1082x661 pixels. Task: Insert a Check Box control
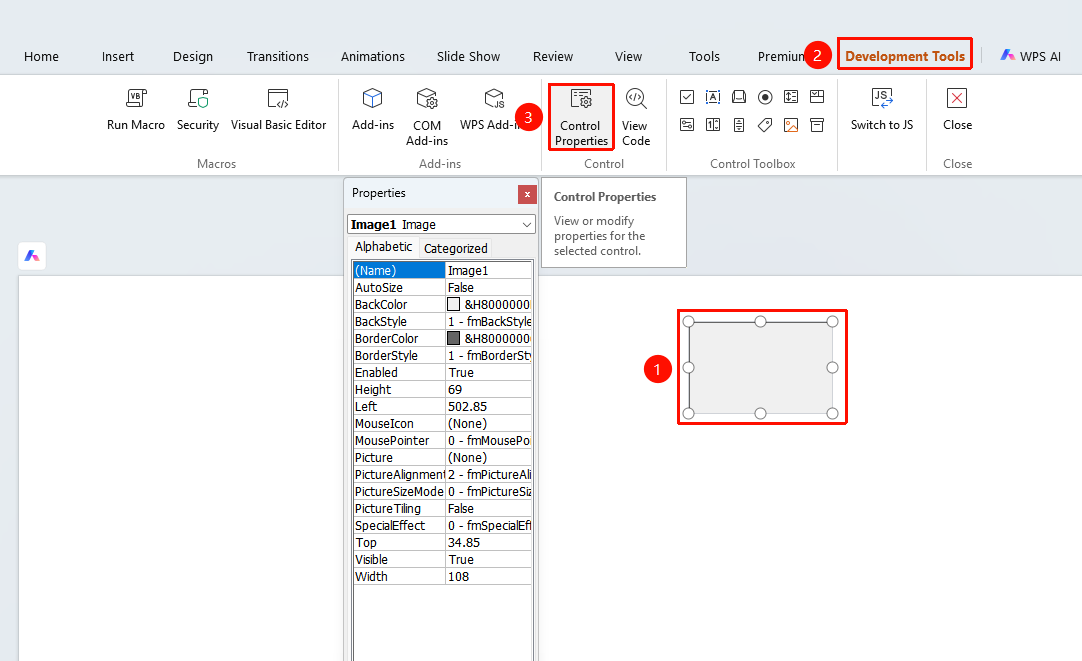687,97
